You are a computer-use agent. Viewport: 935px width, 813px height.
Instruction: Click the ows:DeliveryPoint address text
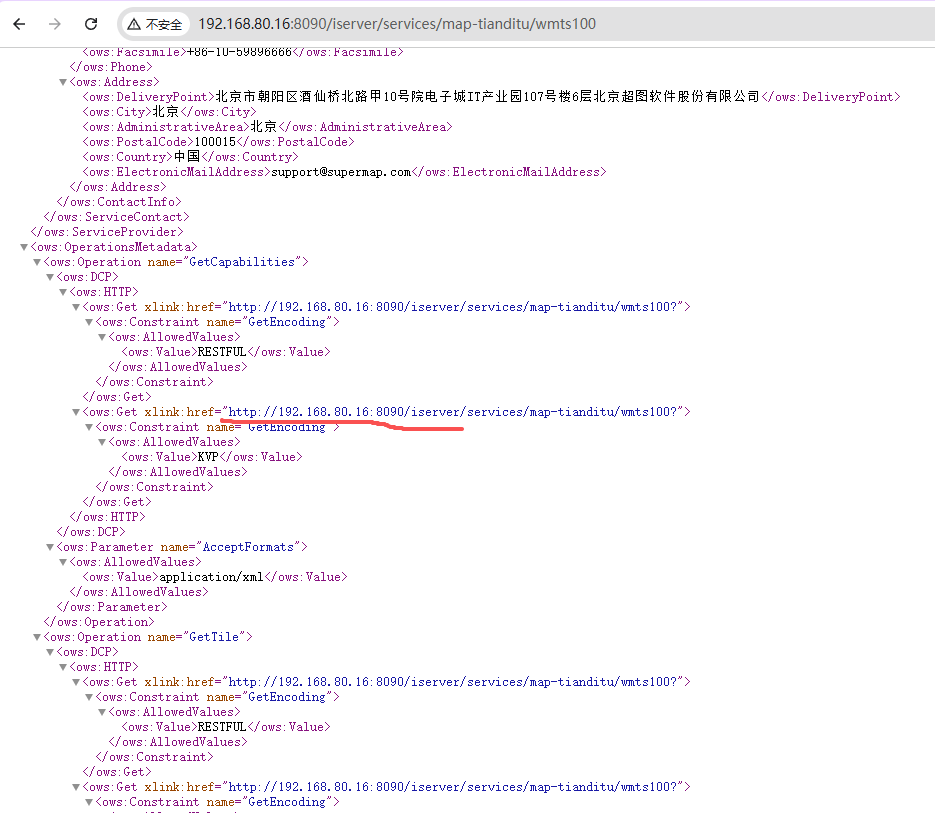(488, 97)
